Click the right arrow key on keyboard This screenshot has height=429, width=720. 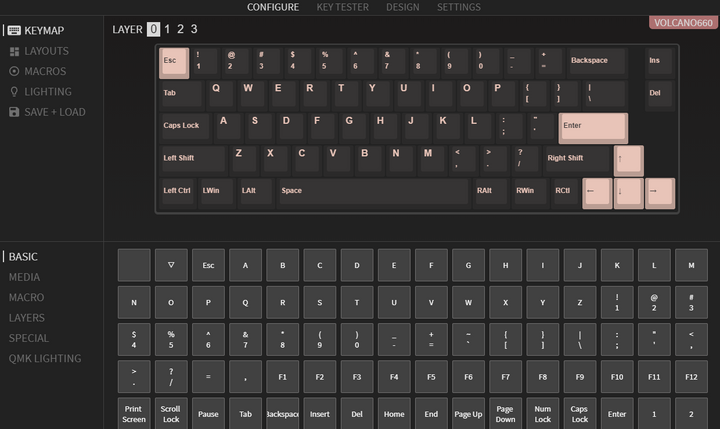point(659,192)
